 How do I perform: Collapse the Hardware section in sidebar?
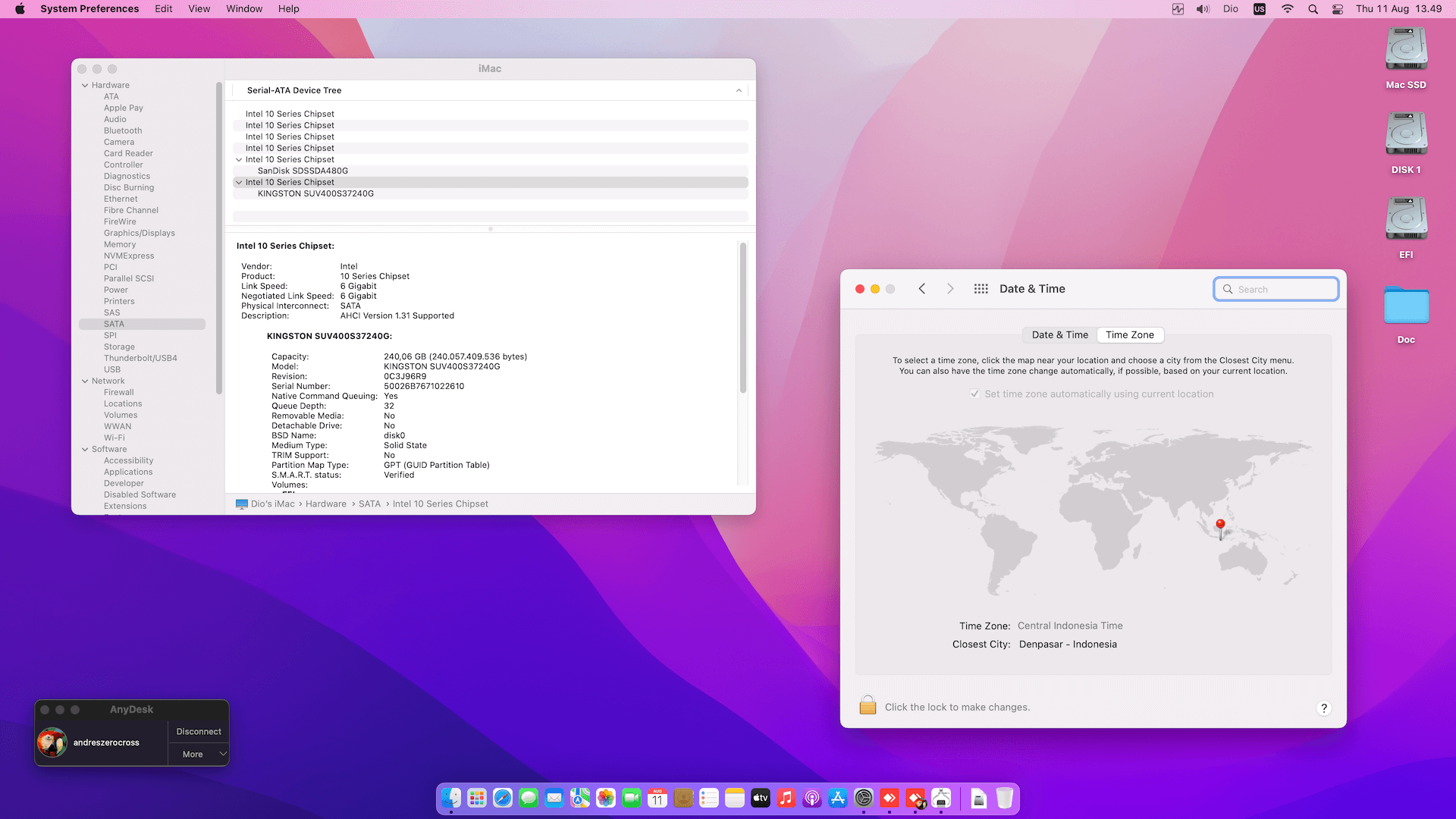85,85
